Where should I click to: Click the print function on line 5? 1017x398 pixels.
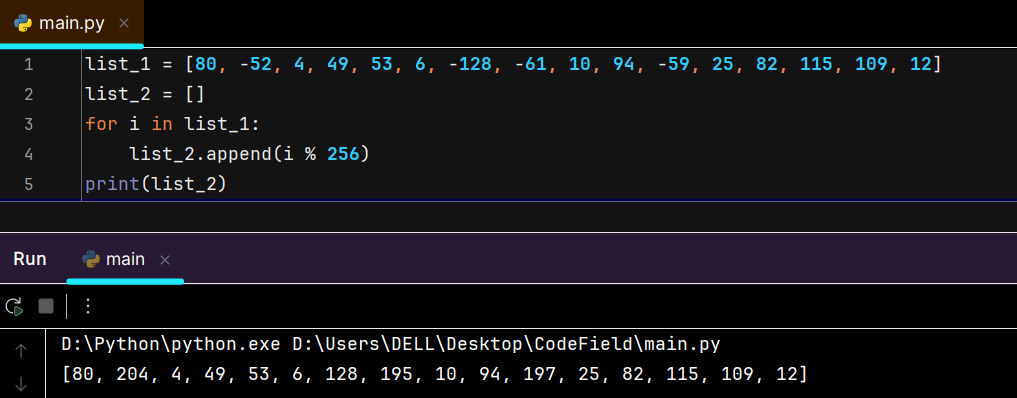click(112, 184)
